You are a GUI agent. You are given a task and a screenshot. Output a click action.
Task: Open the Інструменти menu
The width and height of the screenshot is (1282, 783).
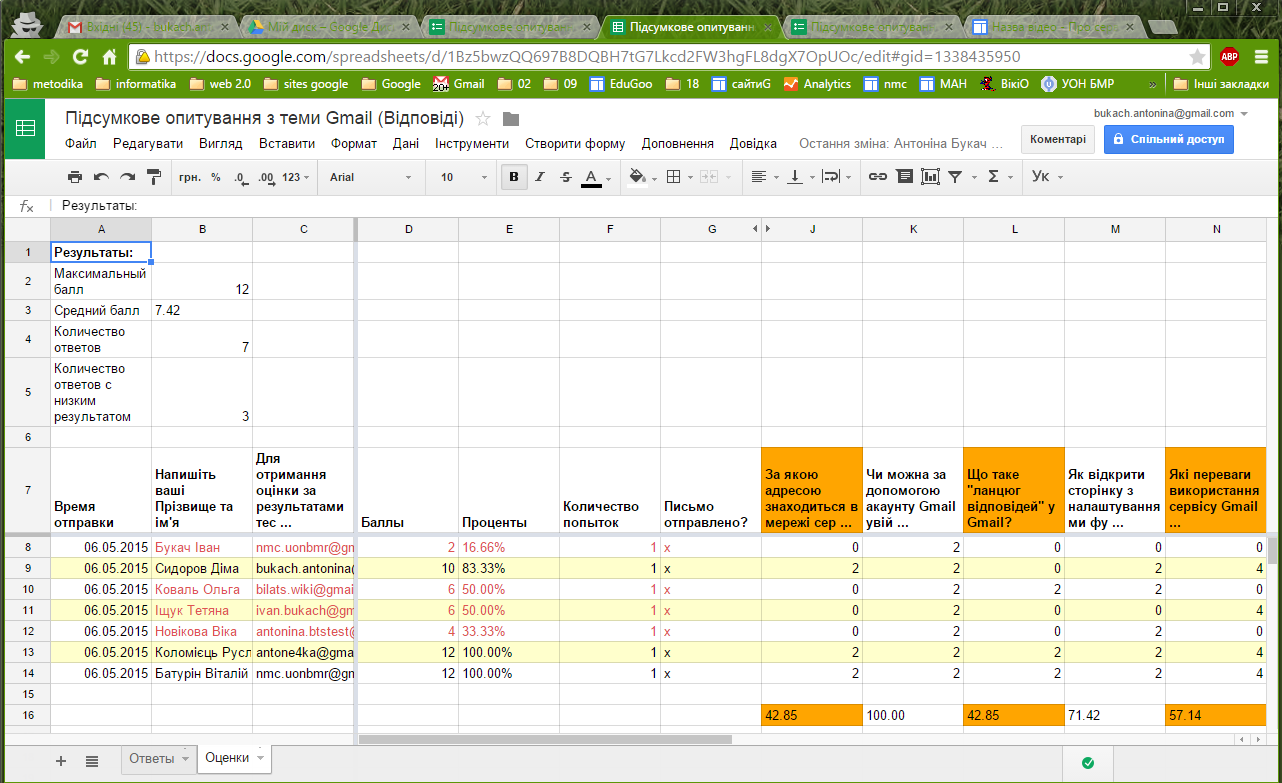(472, 144)
